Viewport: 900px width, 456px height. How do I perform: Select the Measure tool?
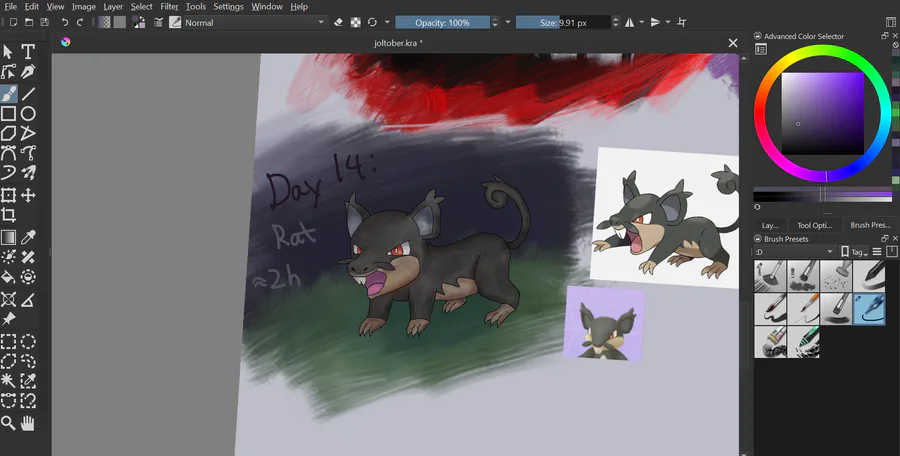point(28,299)
